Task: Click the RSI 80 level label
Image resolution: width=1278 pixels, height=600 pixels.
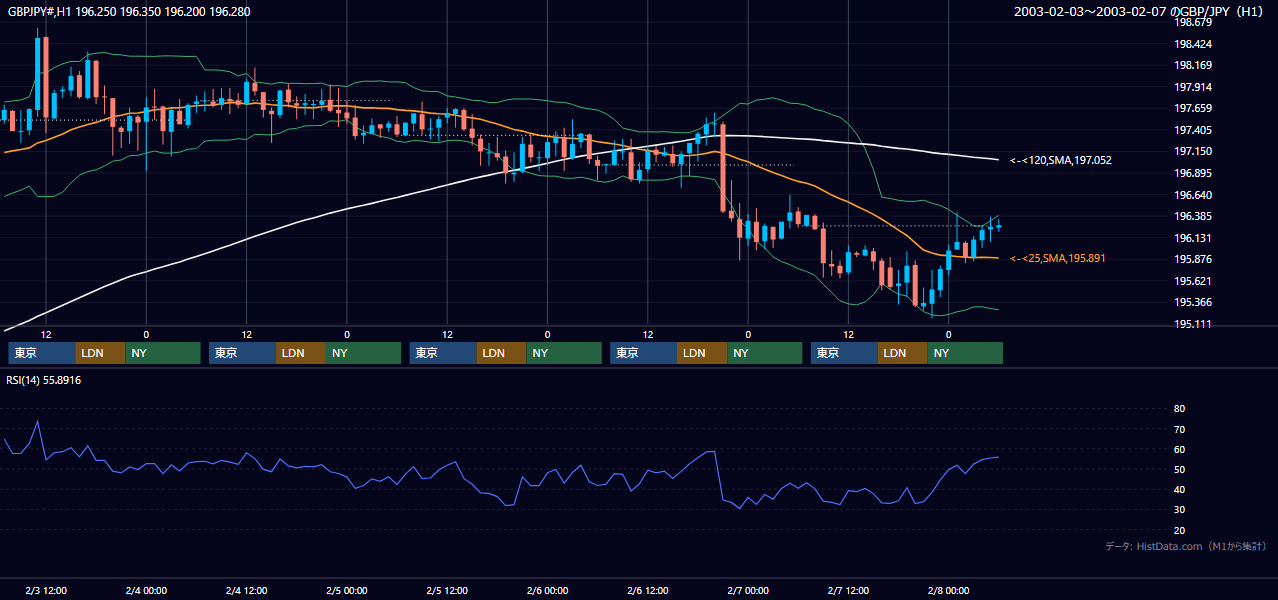Action: click(x=1179, y=409)
